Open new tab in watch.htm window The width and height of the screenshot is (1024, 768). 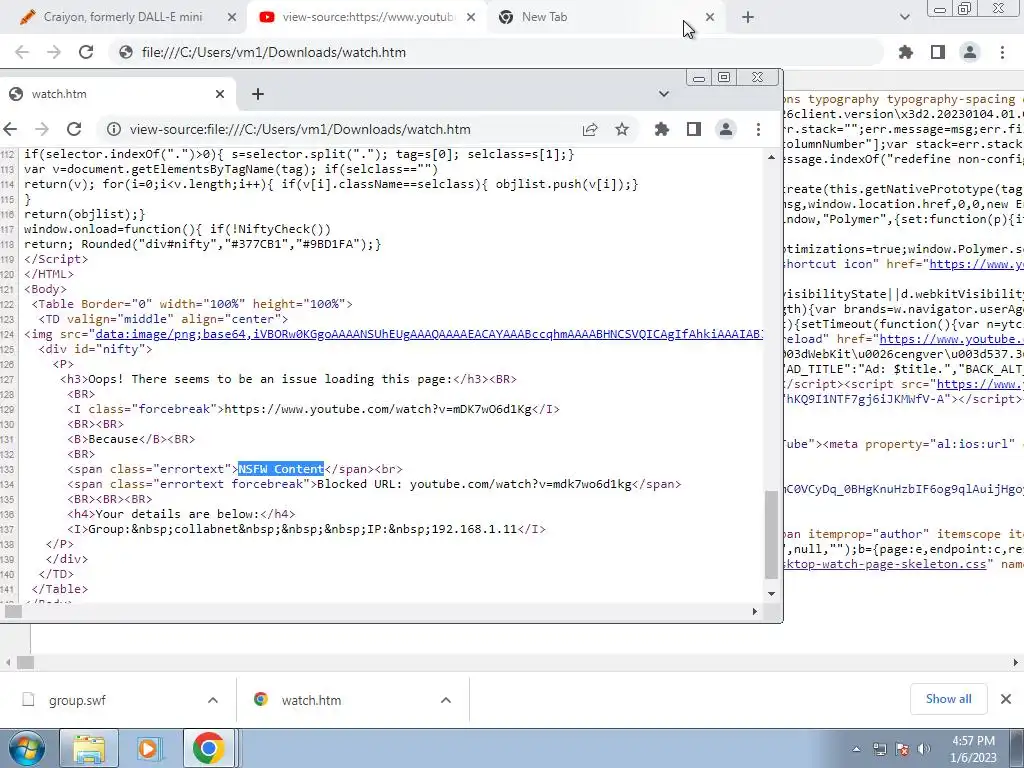click(258, 94)
